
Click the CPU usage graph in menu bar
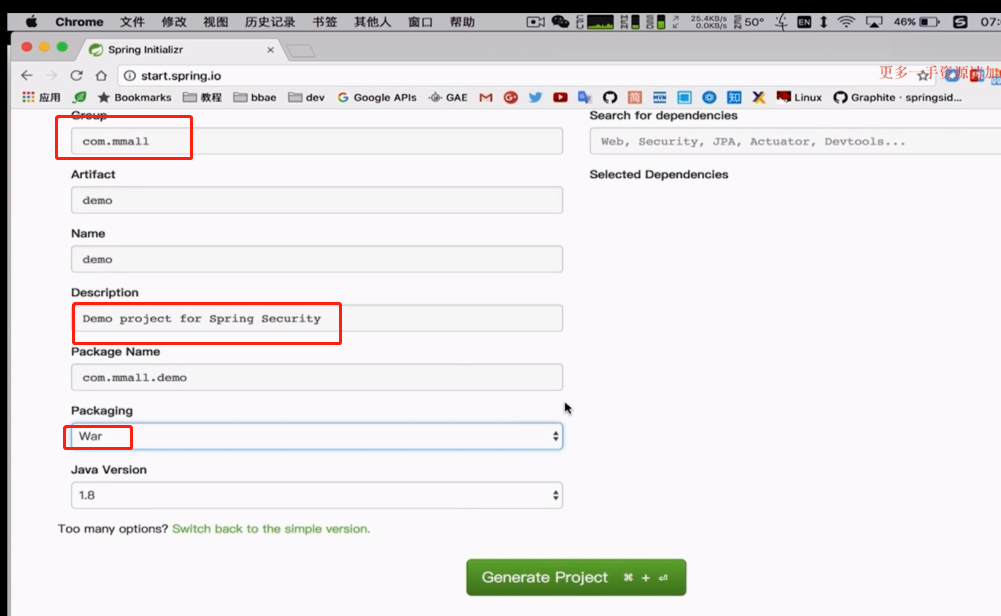[600, 22]
